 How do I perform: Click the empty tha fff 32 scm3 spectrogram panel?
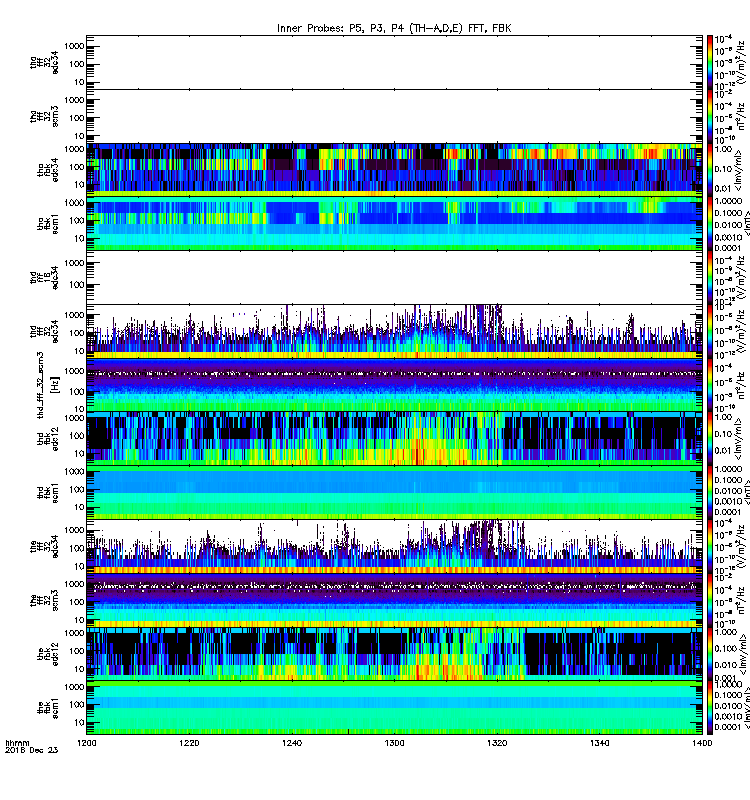(x=394, y=116)
